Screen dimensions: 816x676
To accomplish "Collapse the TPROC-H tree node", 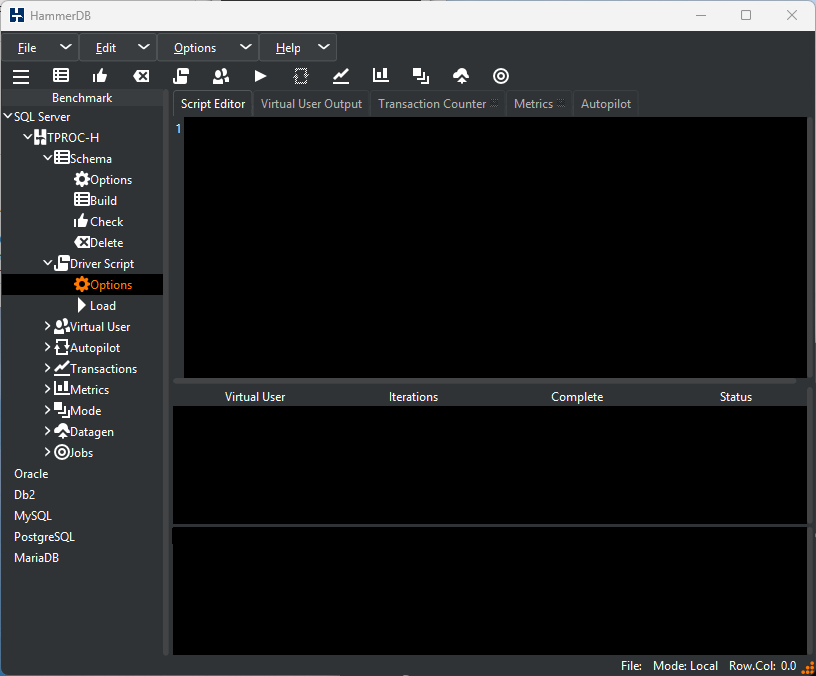I will point(28,137).
